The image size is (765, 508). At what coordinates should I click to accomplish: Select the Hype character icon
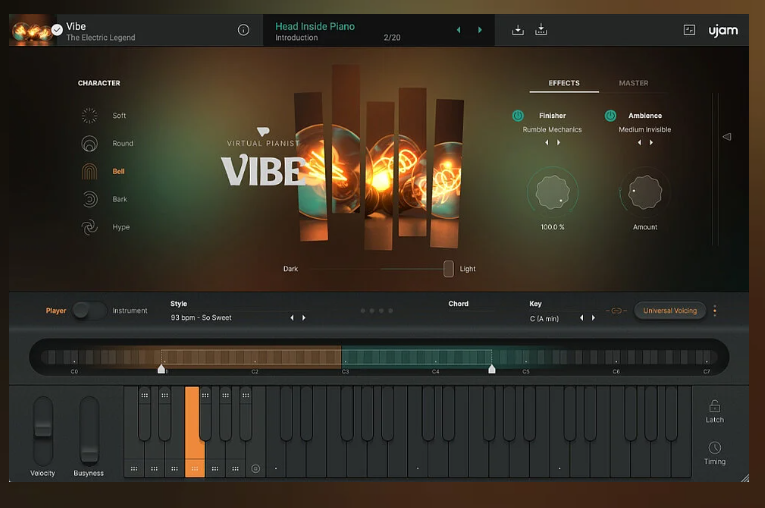point(89,227)
